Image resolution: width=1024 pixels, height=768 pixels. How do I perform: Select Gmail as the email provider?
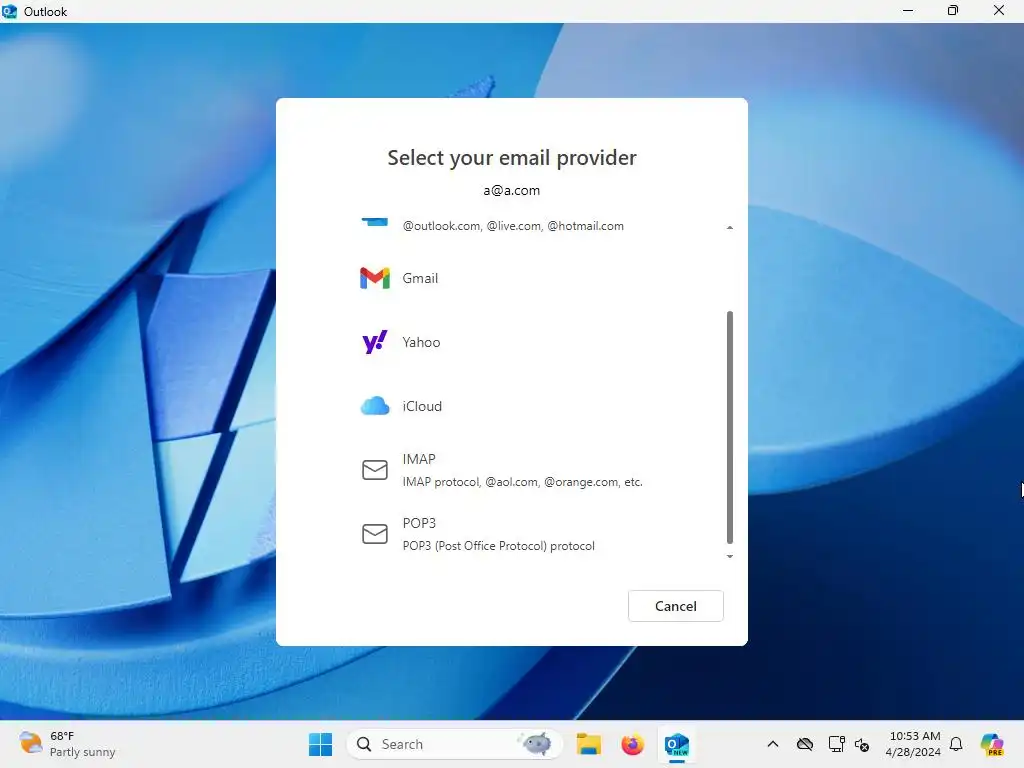tap(420, 278)
